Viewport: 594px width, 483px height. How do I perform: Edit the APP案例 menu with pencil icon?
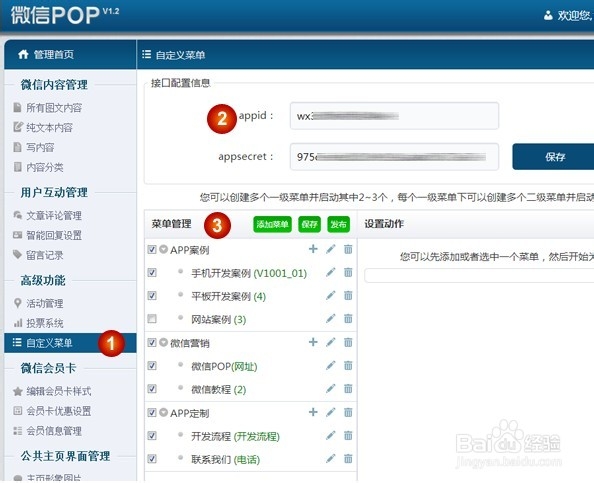(x=331, y=249)
